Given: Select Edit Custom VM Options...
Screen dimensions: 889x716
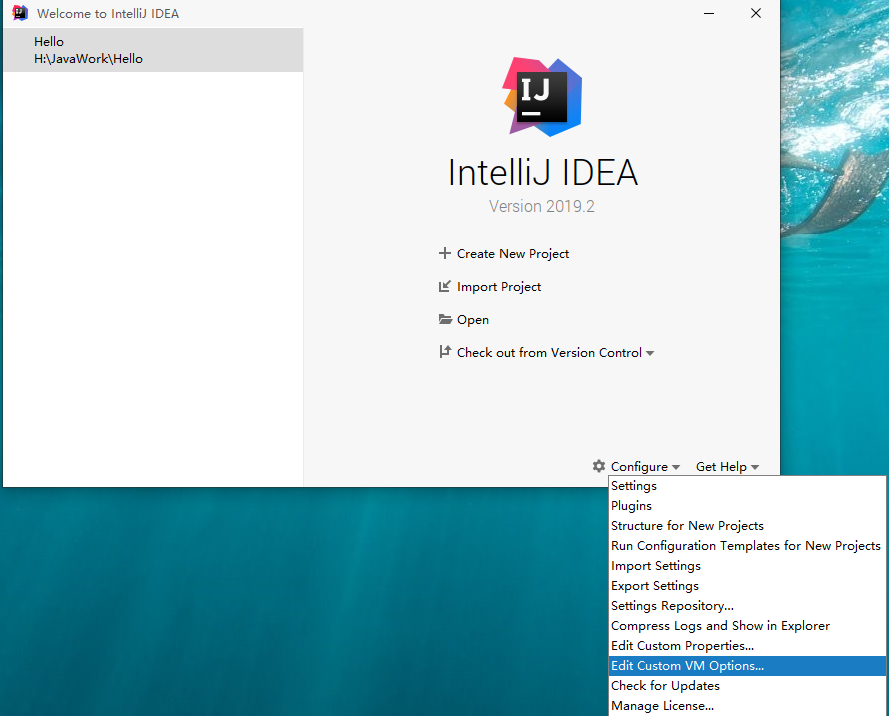Looking at the screenshot, I should click(x=747, y=666).
